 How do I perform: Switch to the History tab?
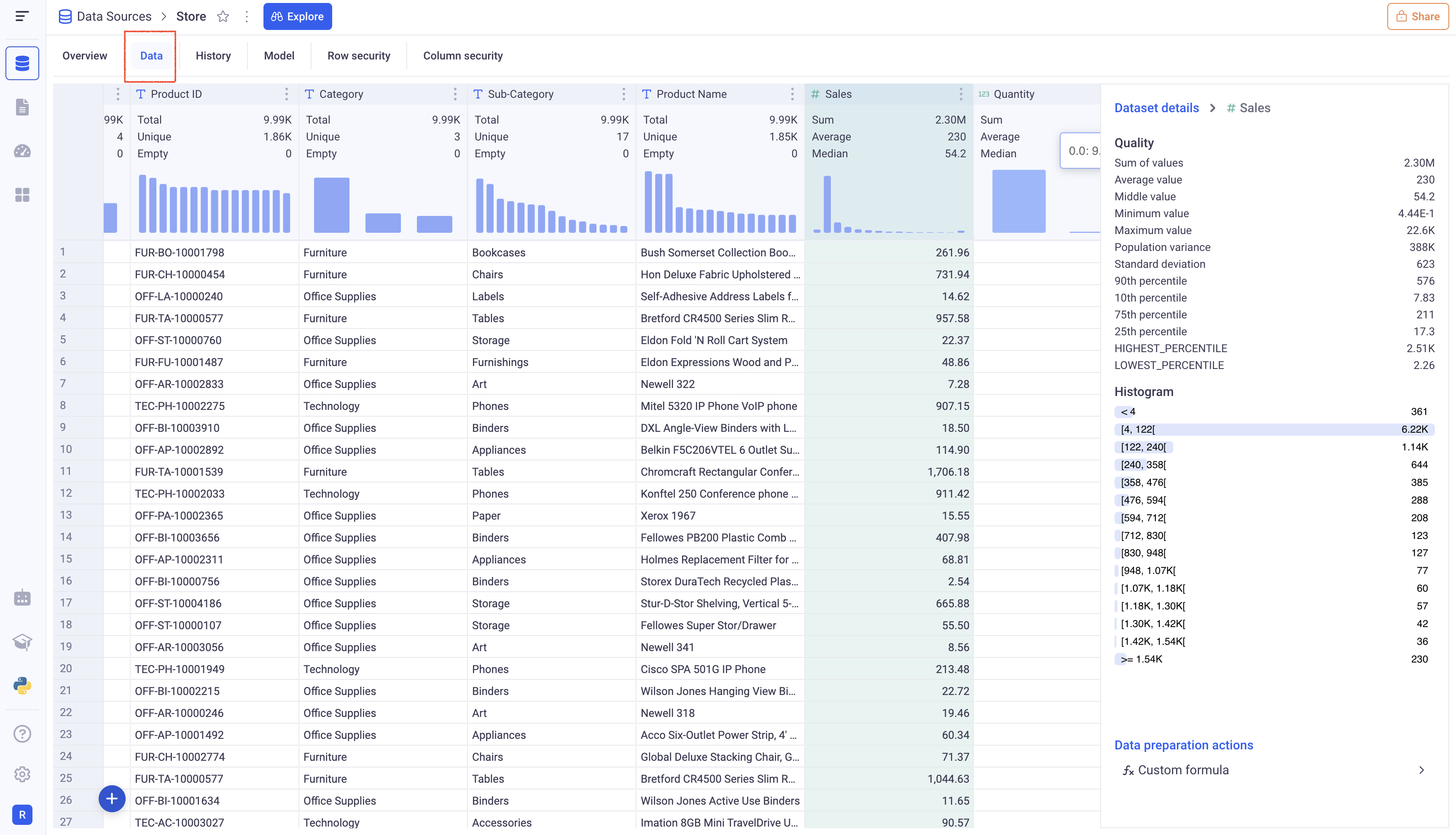click(x=213, y=56)
